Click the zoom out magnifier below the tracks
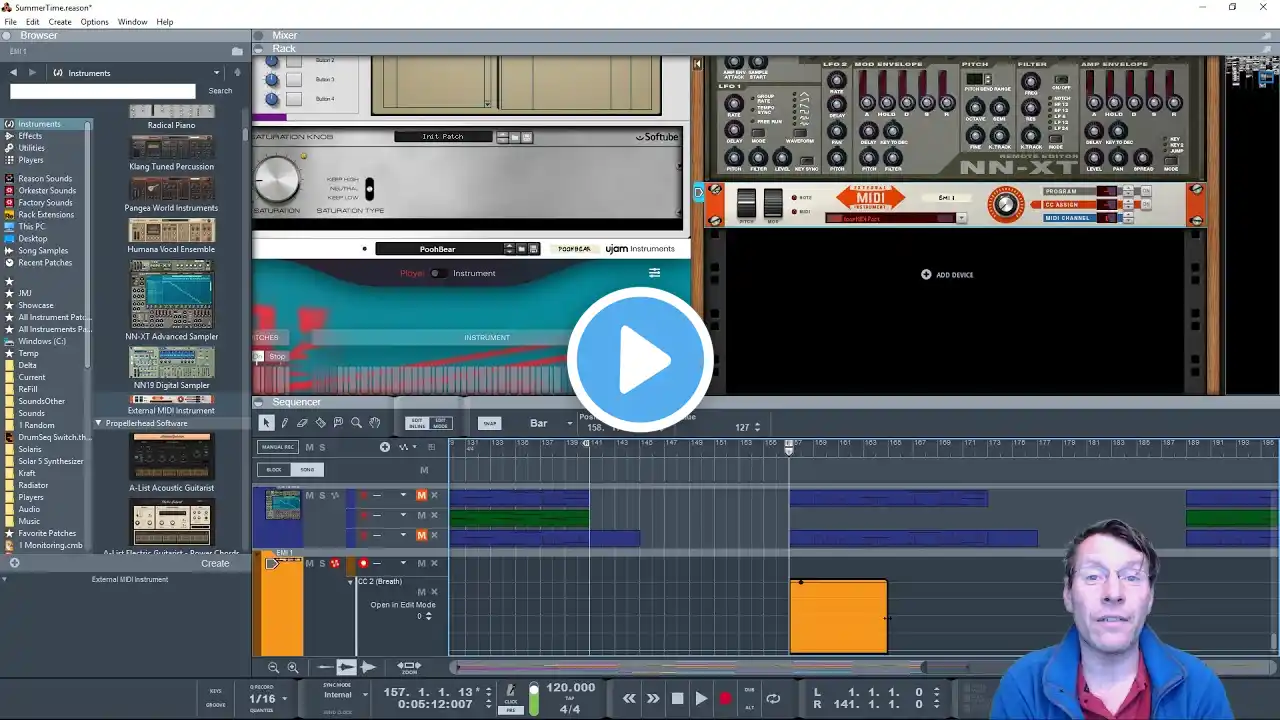 (x=274, y=667)
